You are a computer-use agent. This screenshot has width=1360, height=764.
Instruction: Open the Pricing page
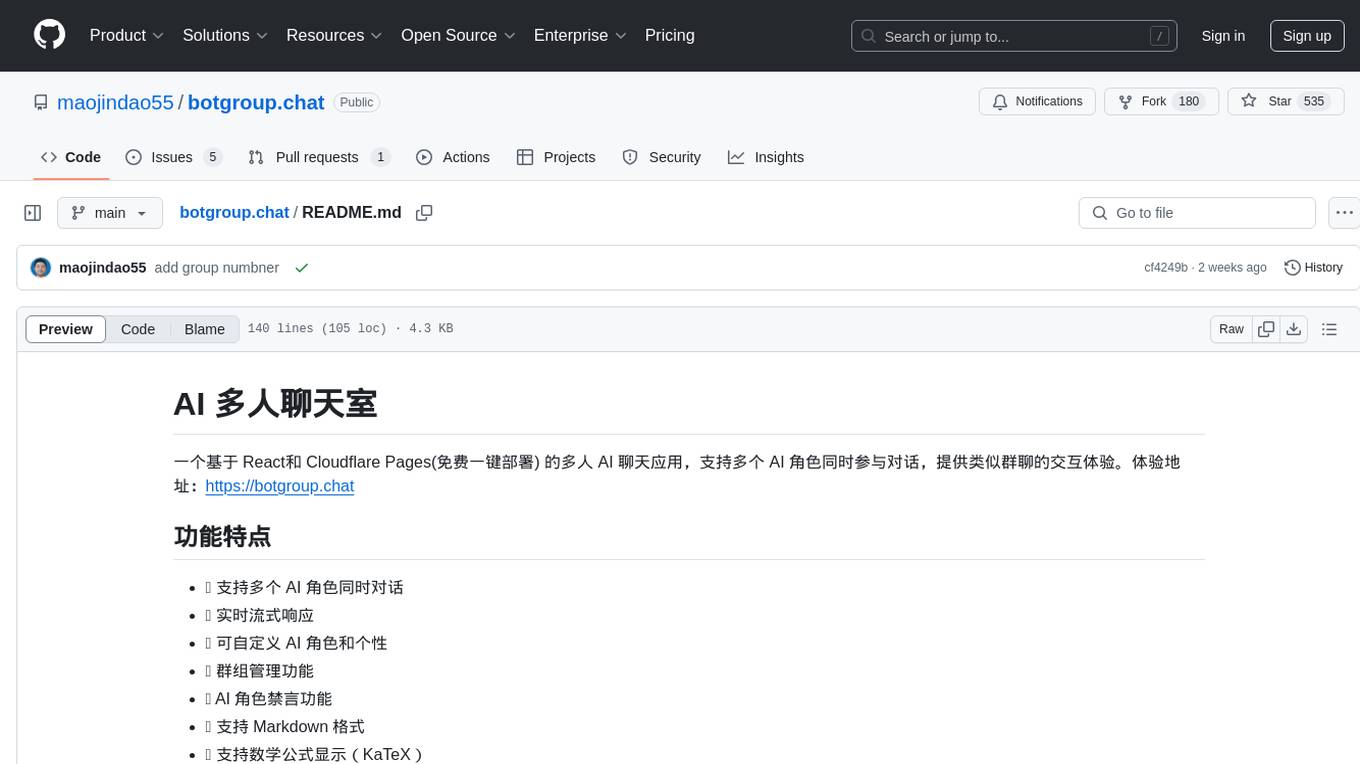(x=670, y=35)
